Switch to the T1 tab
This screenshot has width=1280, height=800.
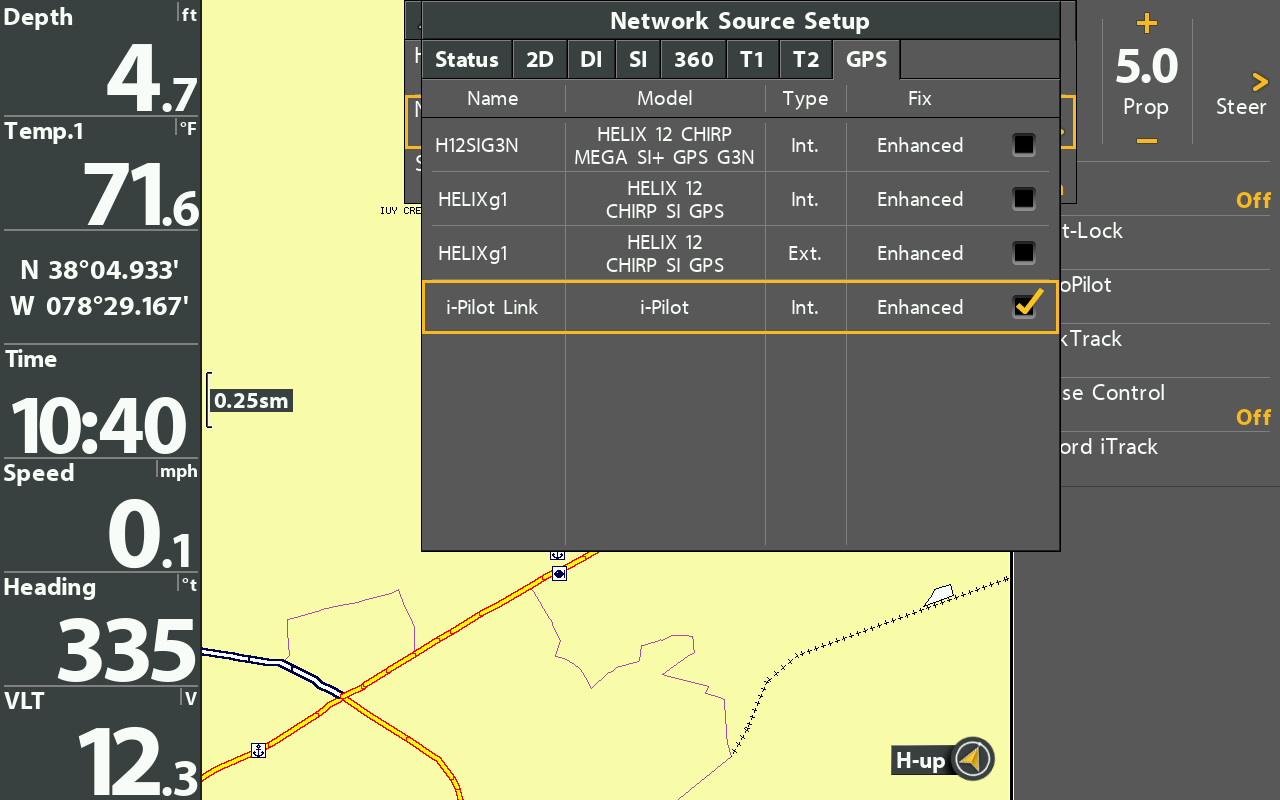coord(752,60)
